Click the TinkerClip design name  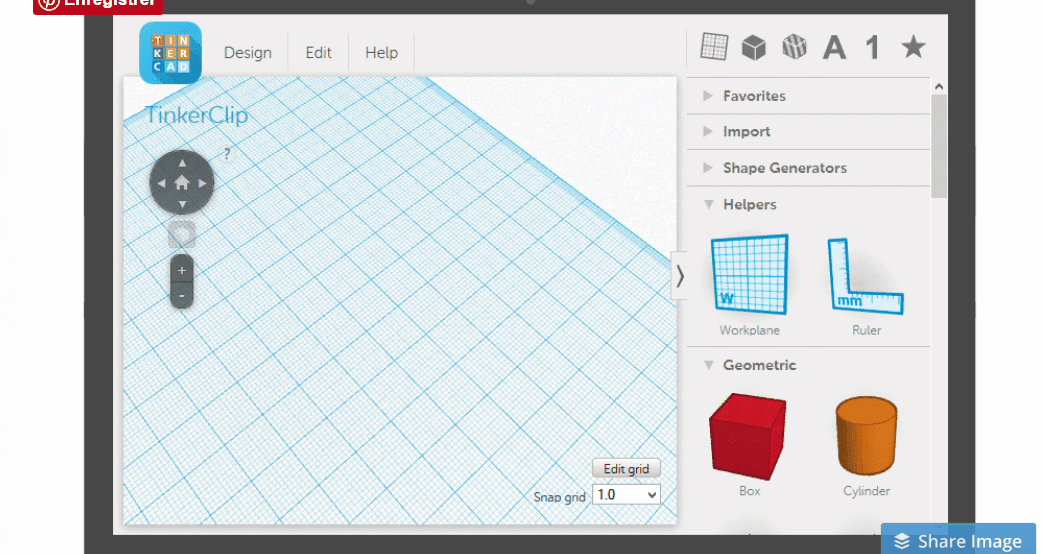[196, 115]
